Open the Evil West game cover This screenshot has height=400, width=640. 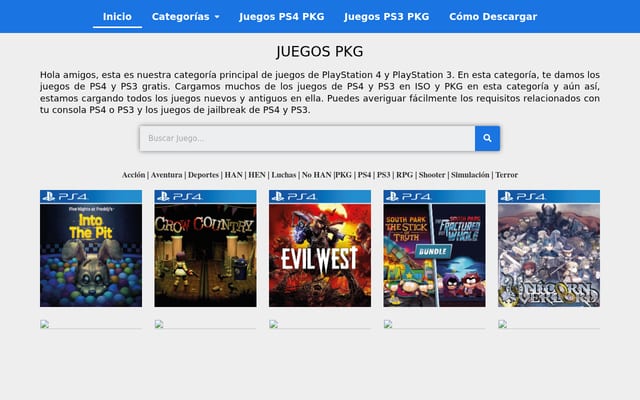(320, 248)
